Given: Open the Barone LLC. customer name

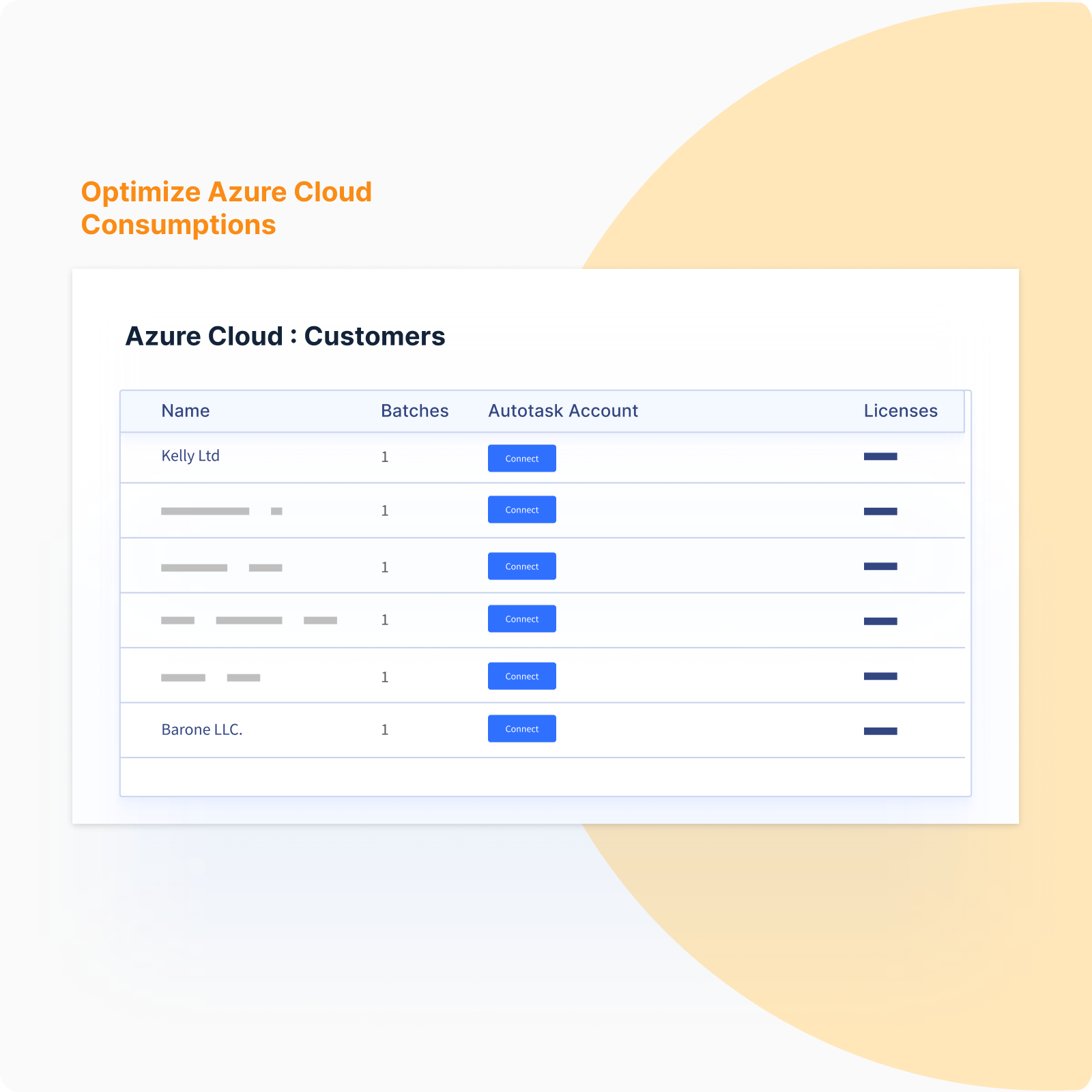Looking at the screenshot, I should (x=202, y=730).
